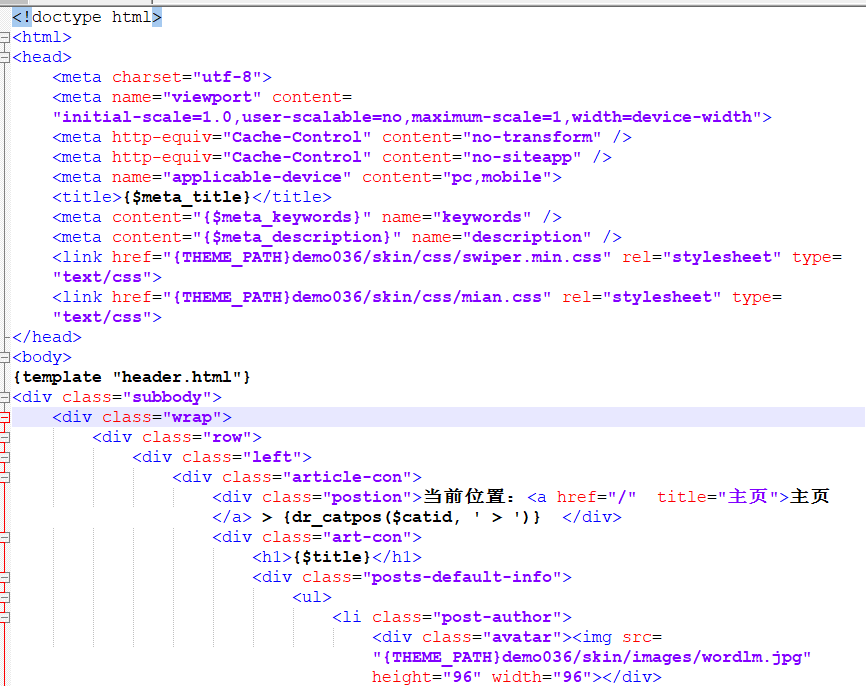Click the {$title} heading variable
The width and height of the screenshot is (866, 686).
pos(332,557)
